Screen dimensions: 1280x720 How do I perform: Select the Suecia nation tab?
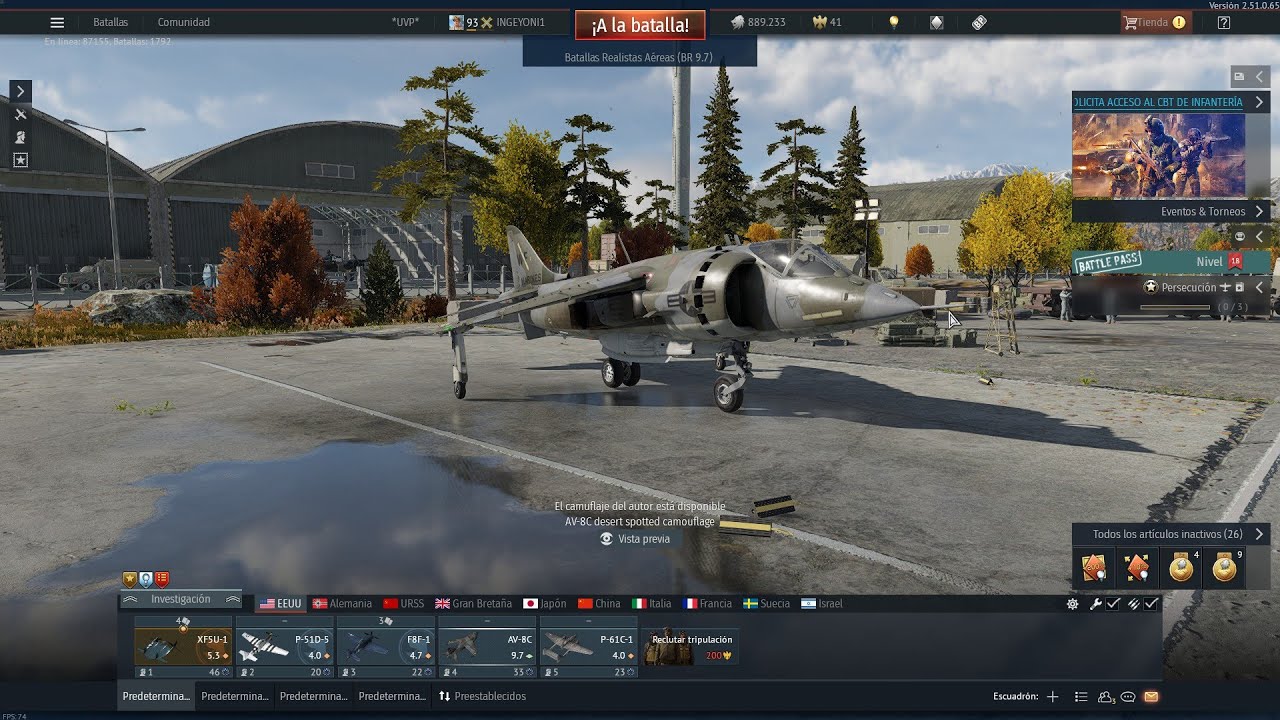(x=766, y=604)
